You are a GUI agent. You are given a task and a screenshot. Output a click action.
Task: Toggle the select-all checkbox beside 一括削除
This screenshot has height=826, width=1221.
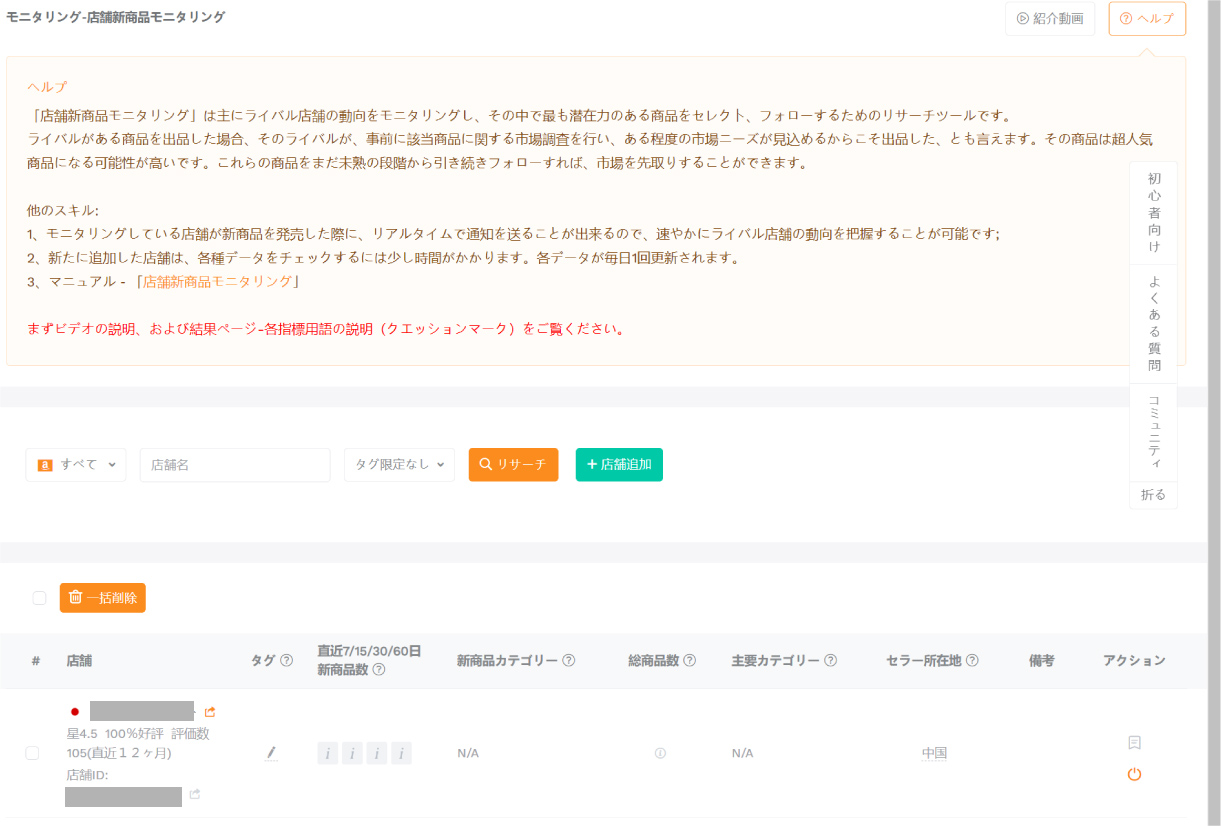click(39, 598)
